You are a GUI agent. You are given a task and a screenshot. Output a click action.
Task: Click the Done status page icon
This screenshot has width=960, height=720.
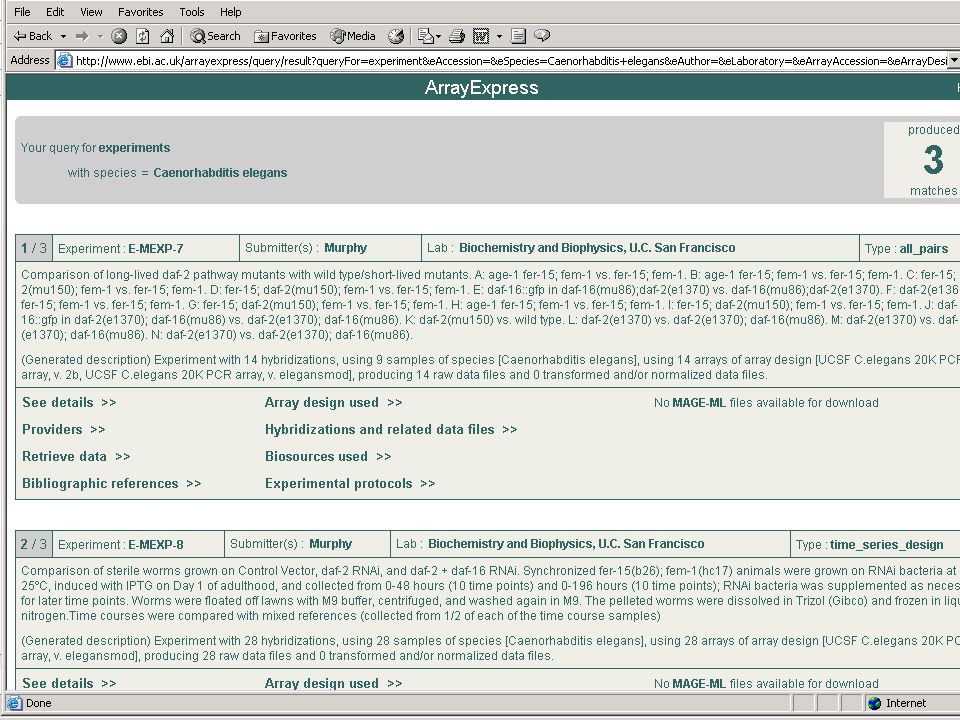click(x=15, y=703)
